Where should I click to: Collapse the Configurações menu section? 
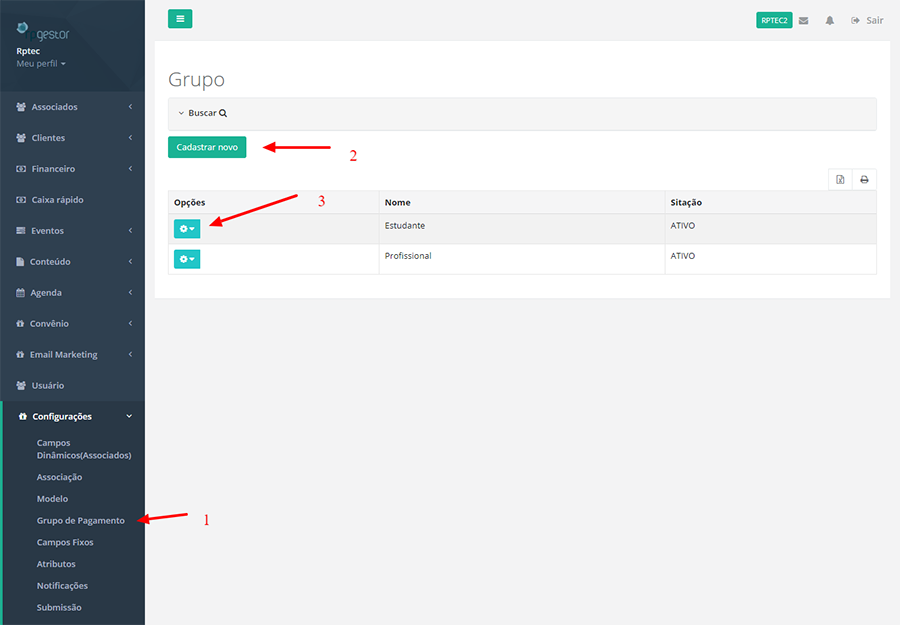pyautogui.click(x=62, y=416)
